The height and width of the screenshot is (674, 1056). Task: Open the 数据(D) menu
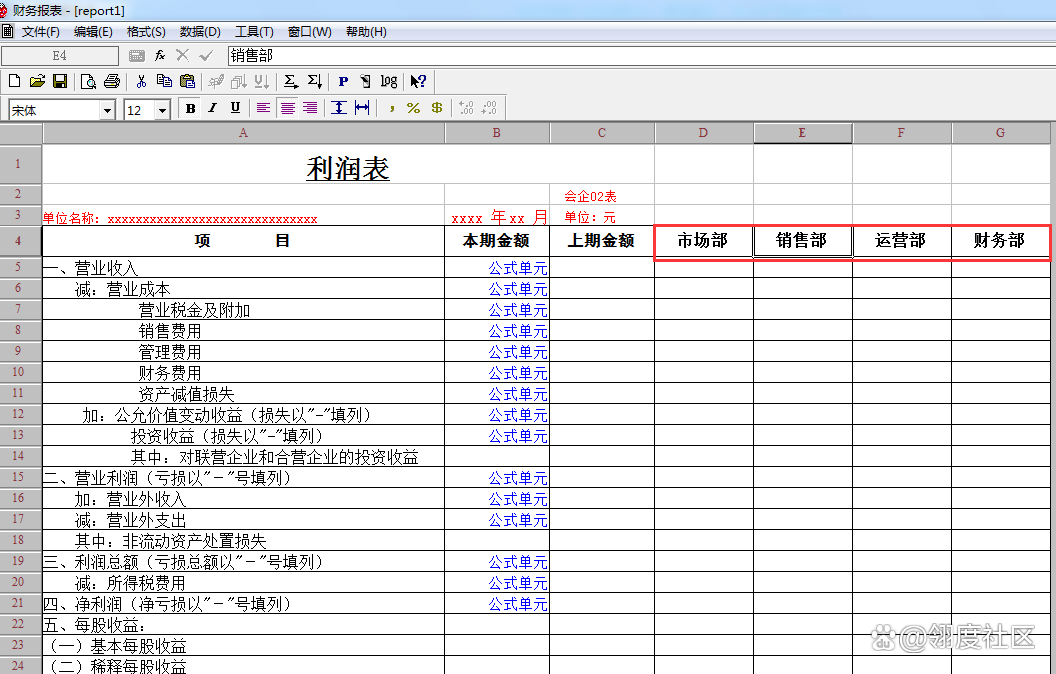[199, 31]
